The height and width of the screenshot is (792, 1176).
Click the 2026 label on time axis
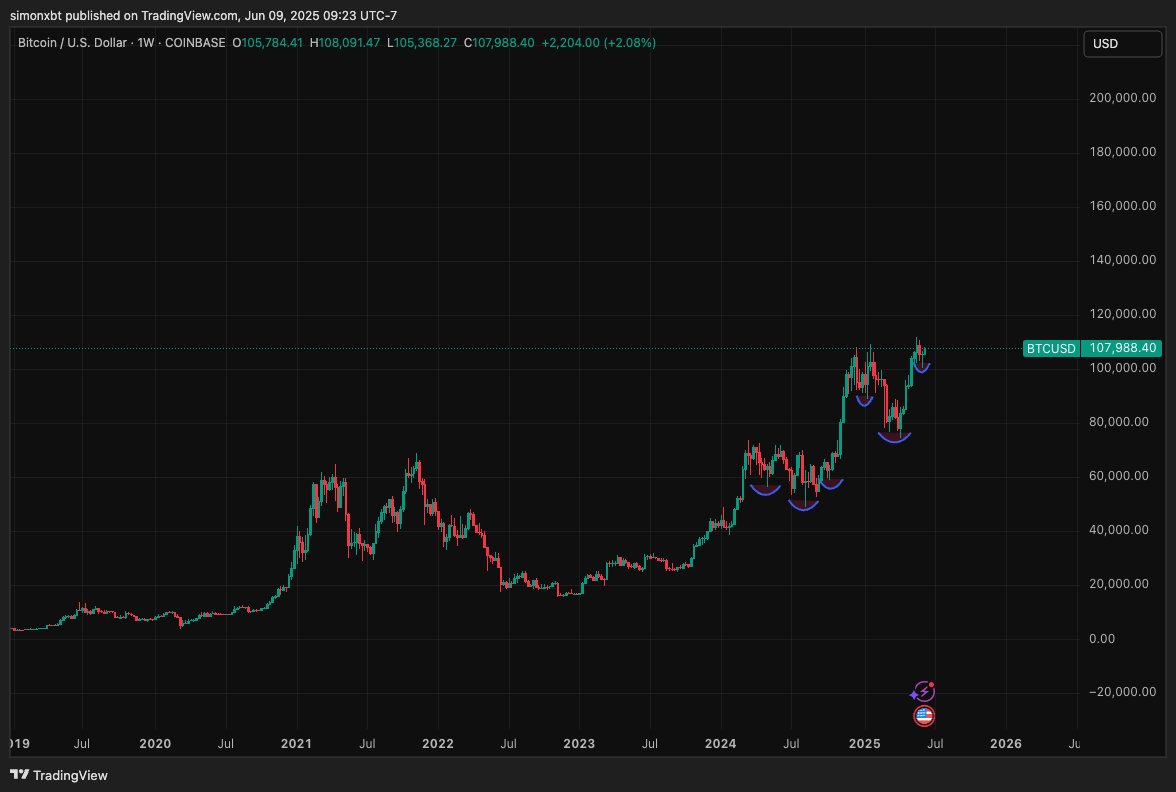(x=1006, y=744)
